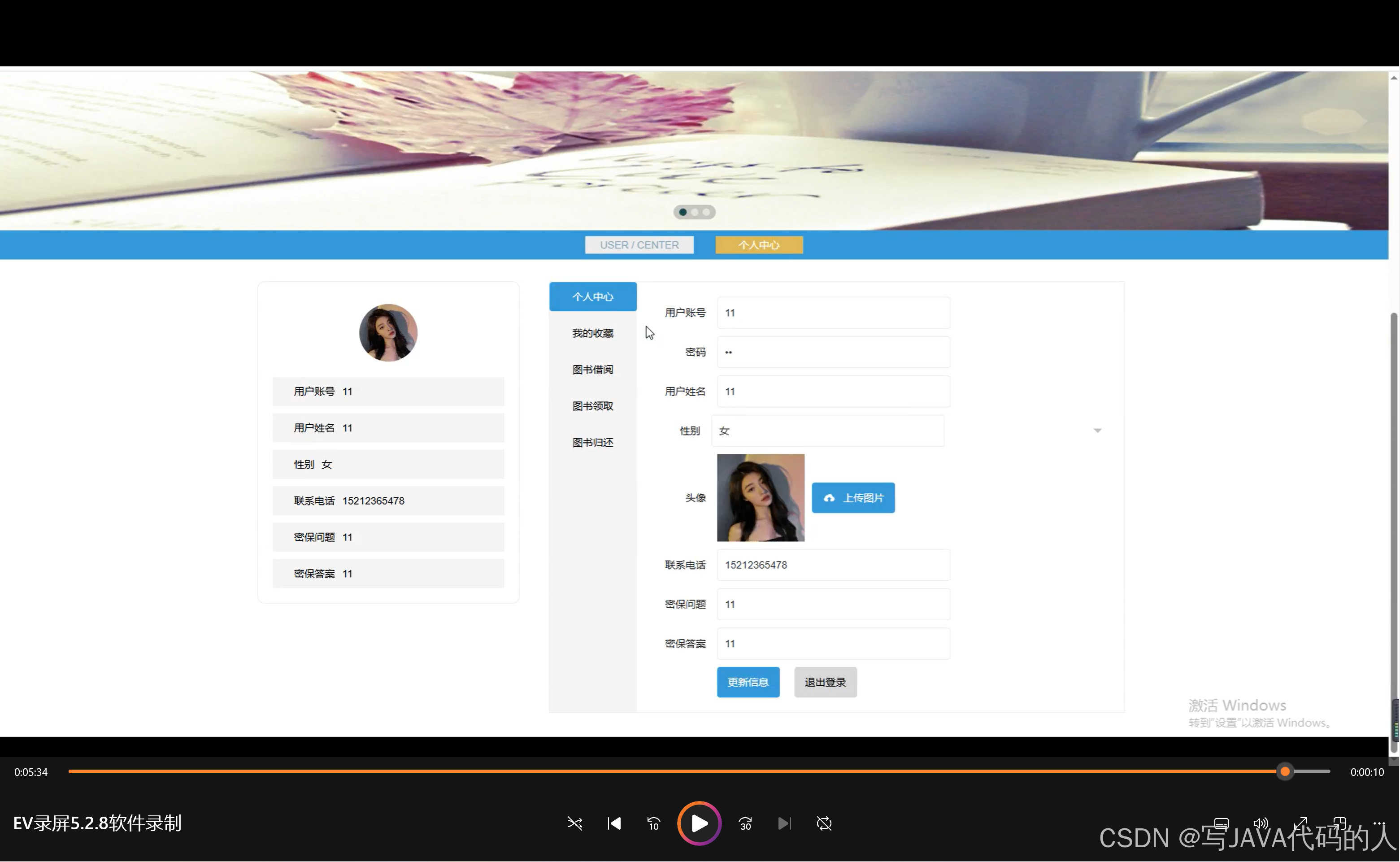Click the 联系电话 input field
This screenshot has width=1400, height=862.
(833, 564)
